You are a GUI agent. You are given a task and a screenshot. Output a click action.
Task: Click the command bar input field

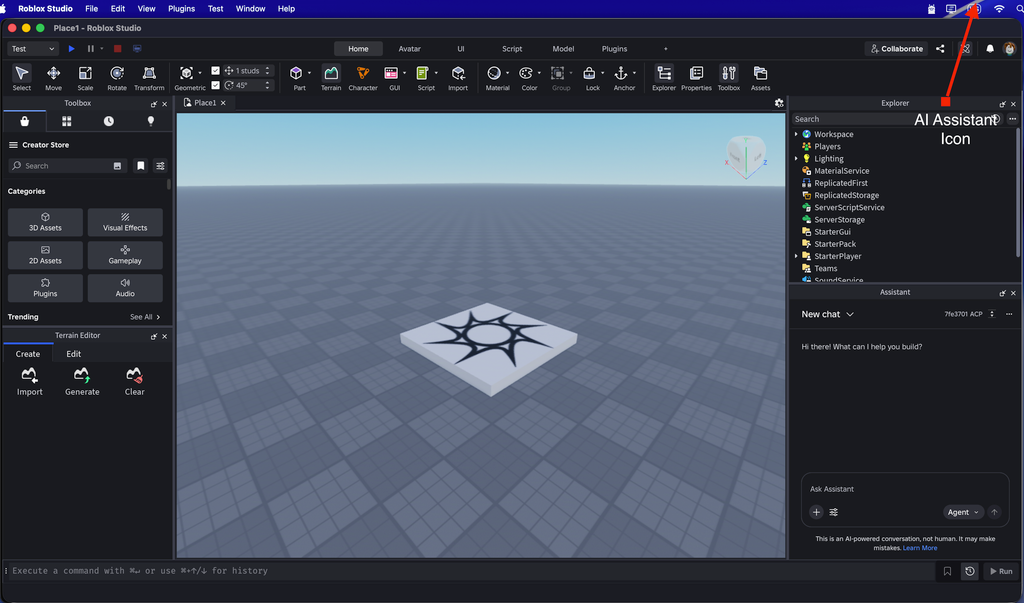click(472, 571)
